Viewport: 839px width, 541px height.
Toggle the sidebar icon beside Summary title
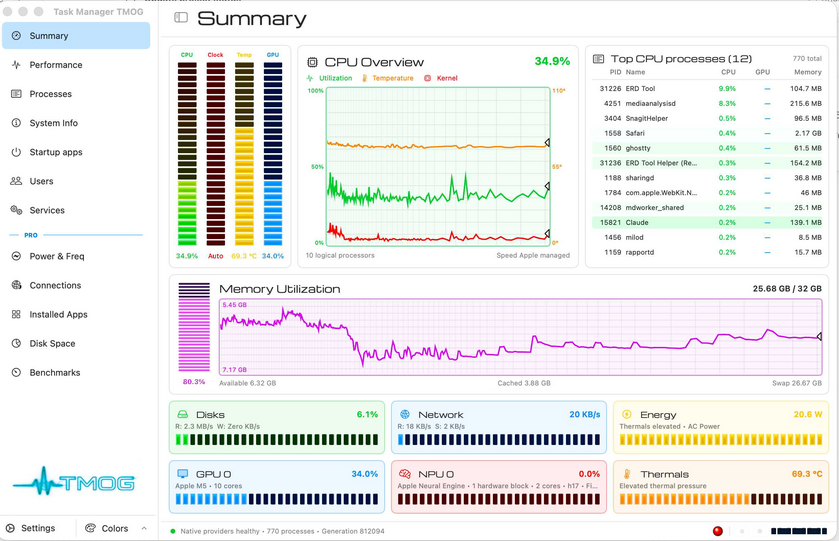pos(181,18)
